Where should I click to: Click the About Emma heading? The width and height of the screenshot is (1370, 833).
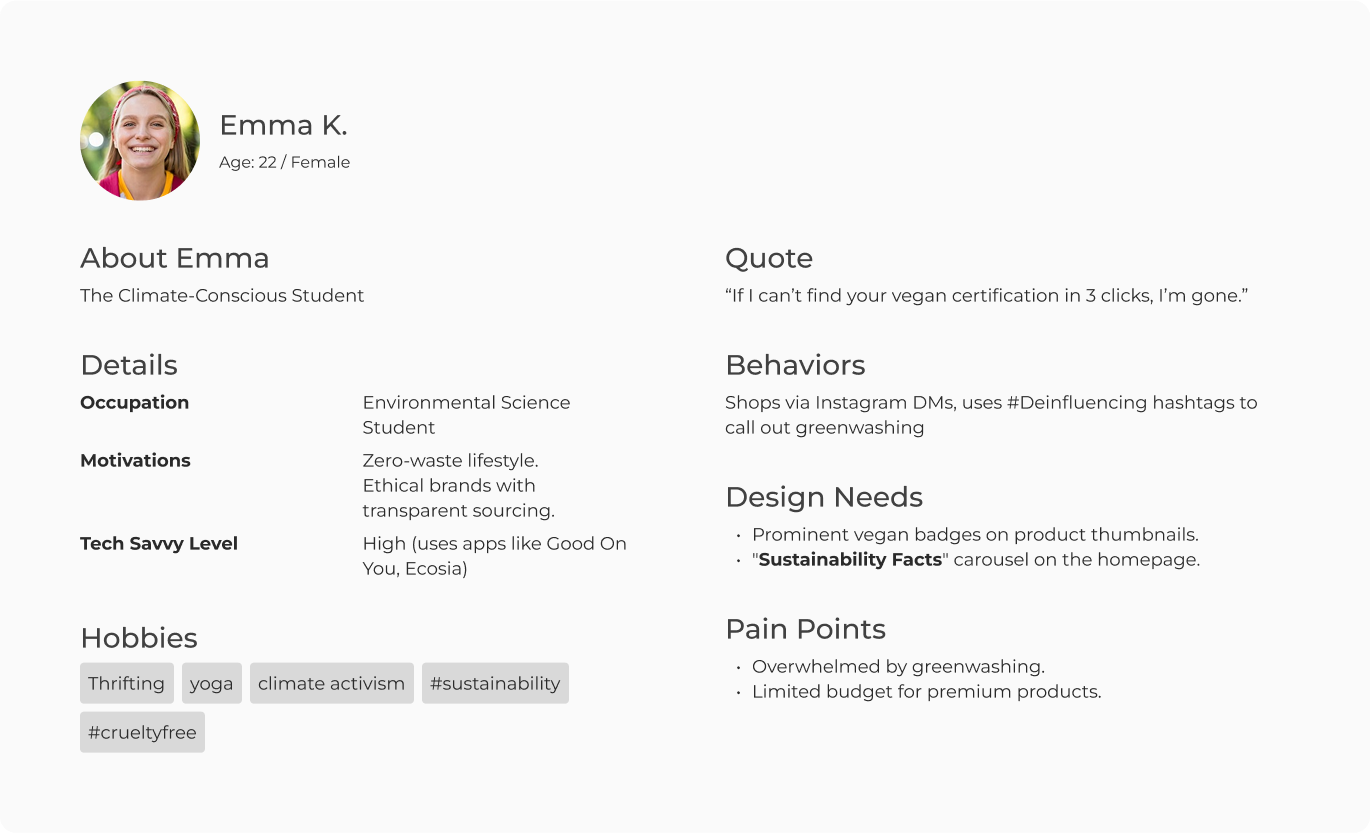pyautogui.click(x=174, y=258)
